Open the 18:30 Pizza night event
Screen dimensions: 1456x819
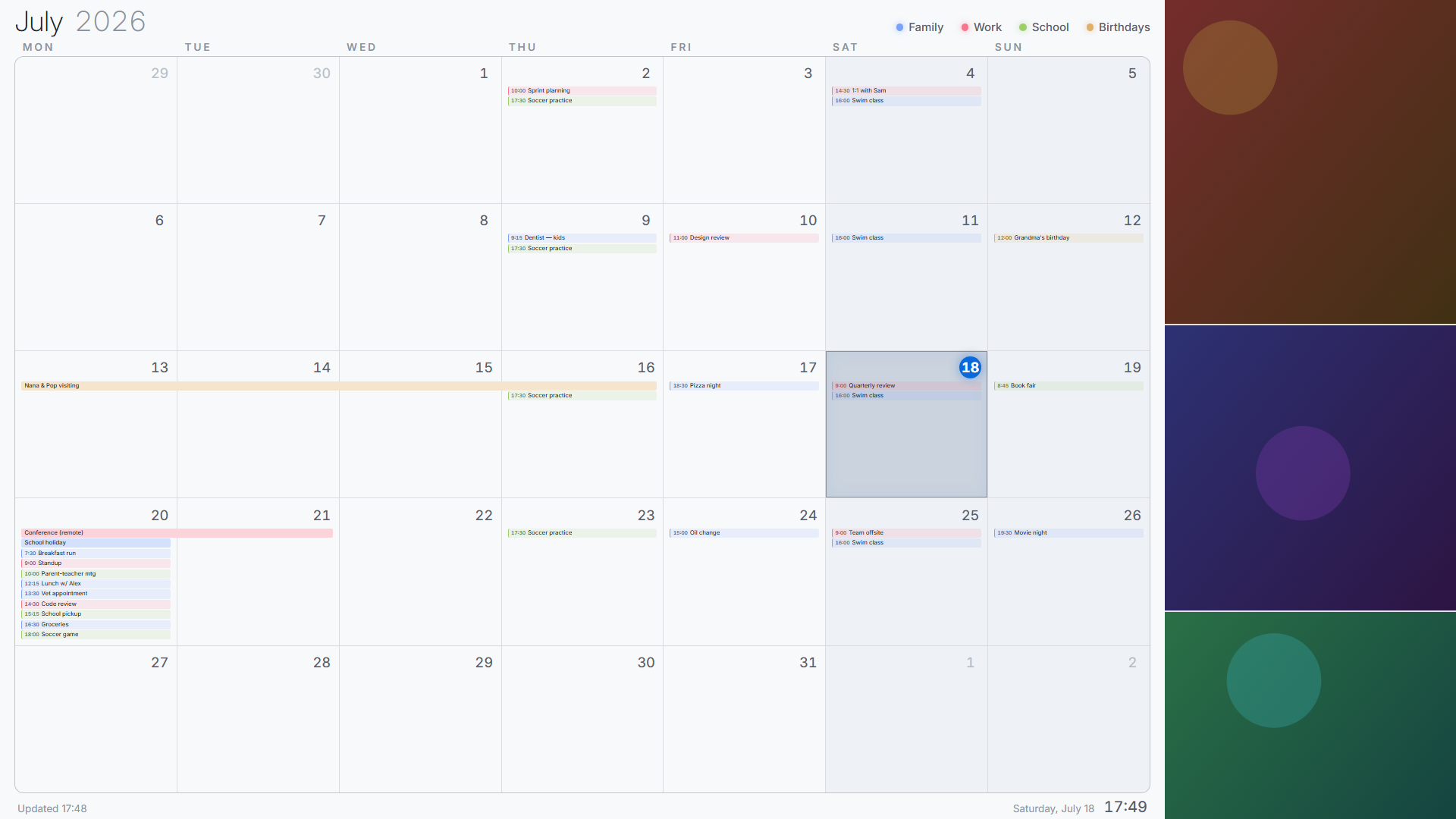click(x=744, y=386)
